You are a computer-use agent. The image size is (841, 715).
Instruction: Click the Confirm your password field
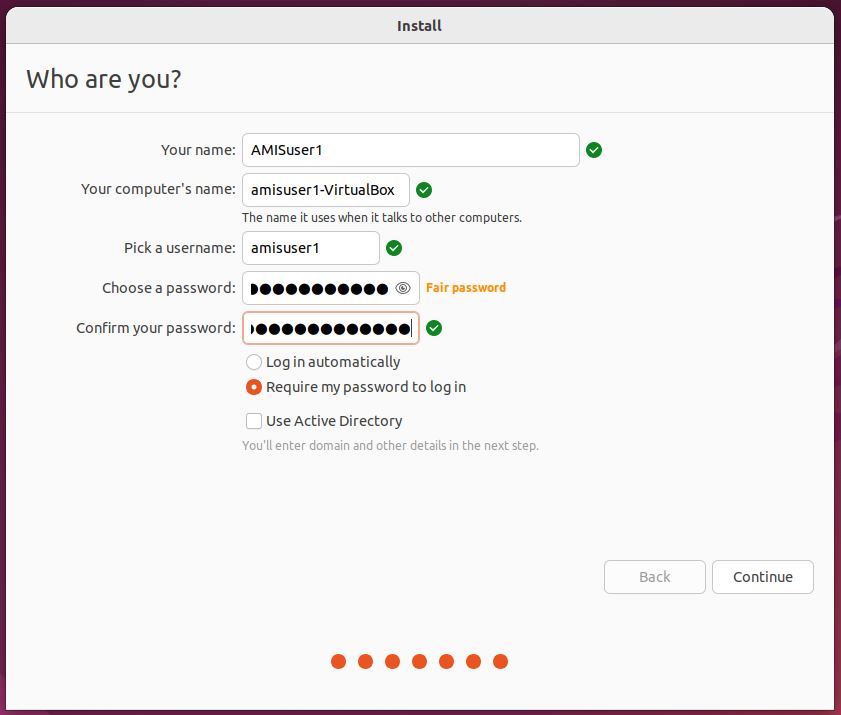330,328
